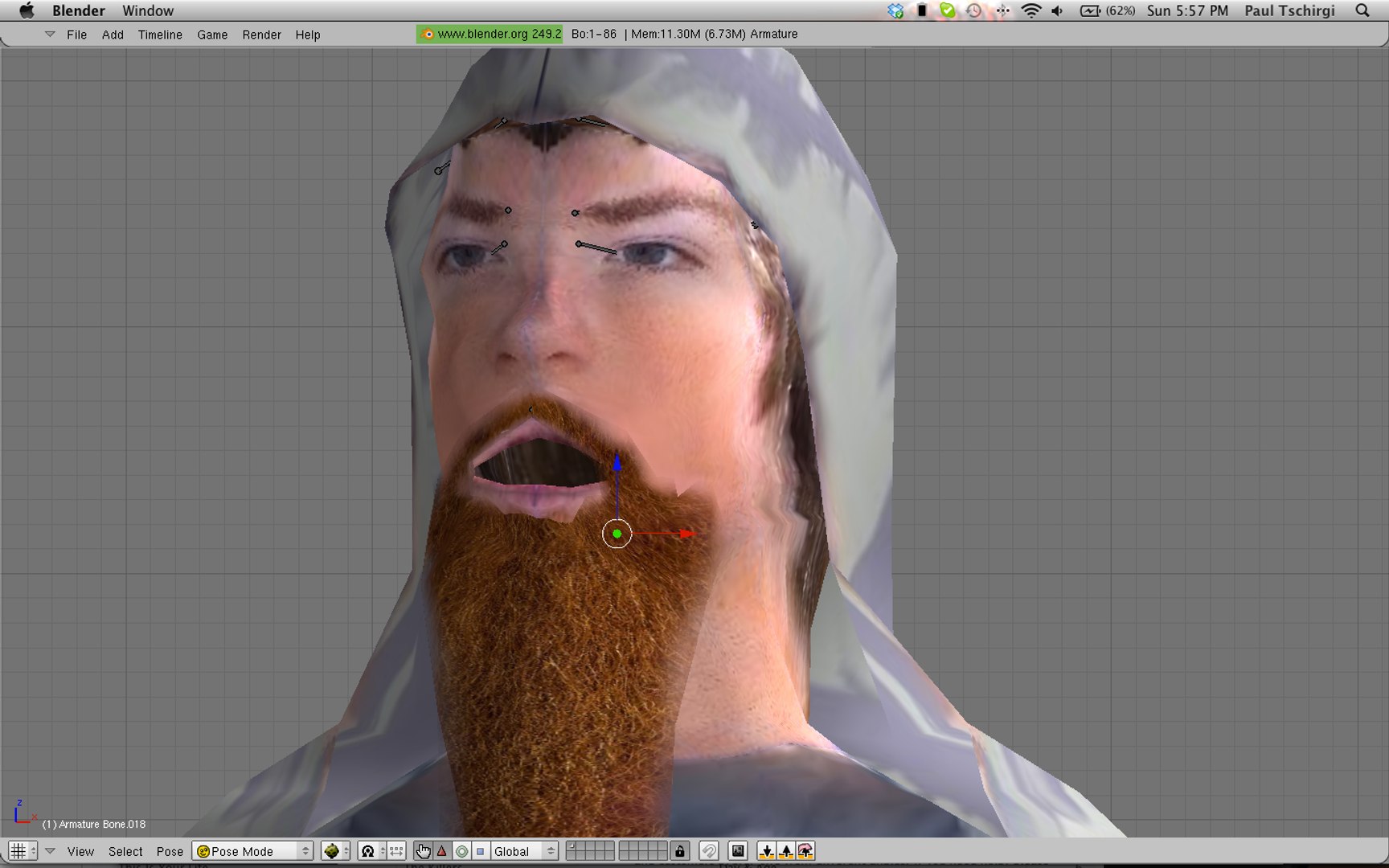Click the Armature Bone.018 label text

coord(94,825)
